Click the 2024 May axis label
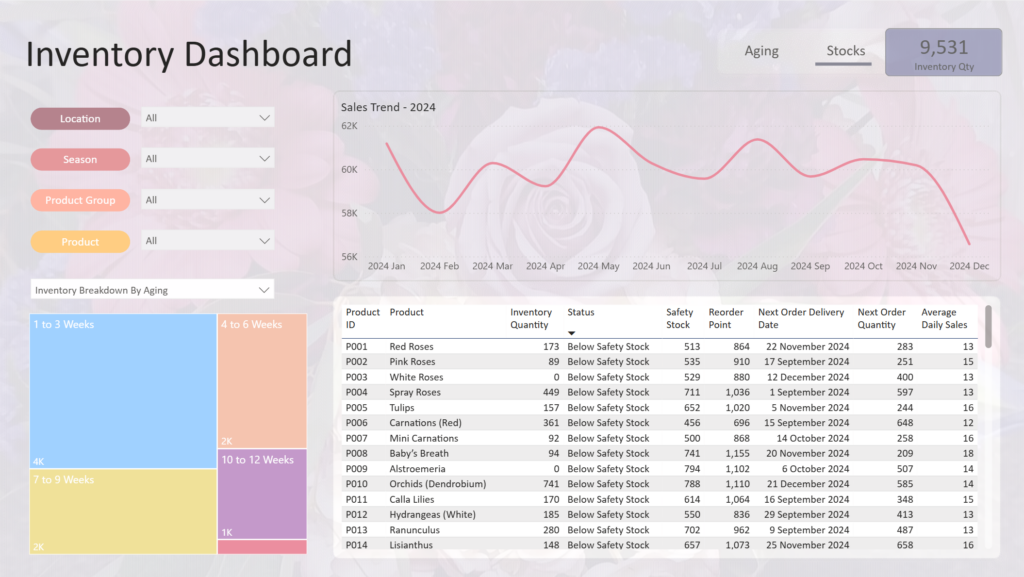This screenshot has width=1024, height=577. (x=598, y=266)
